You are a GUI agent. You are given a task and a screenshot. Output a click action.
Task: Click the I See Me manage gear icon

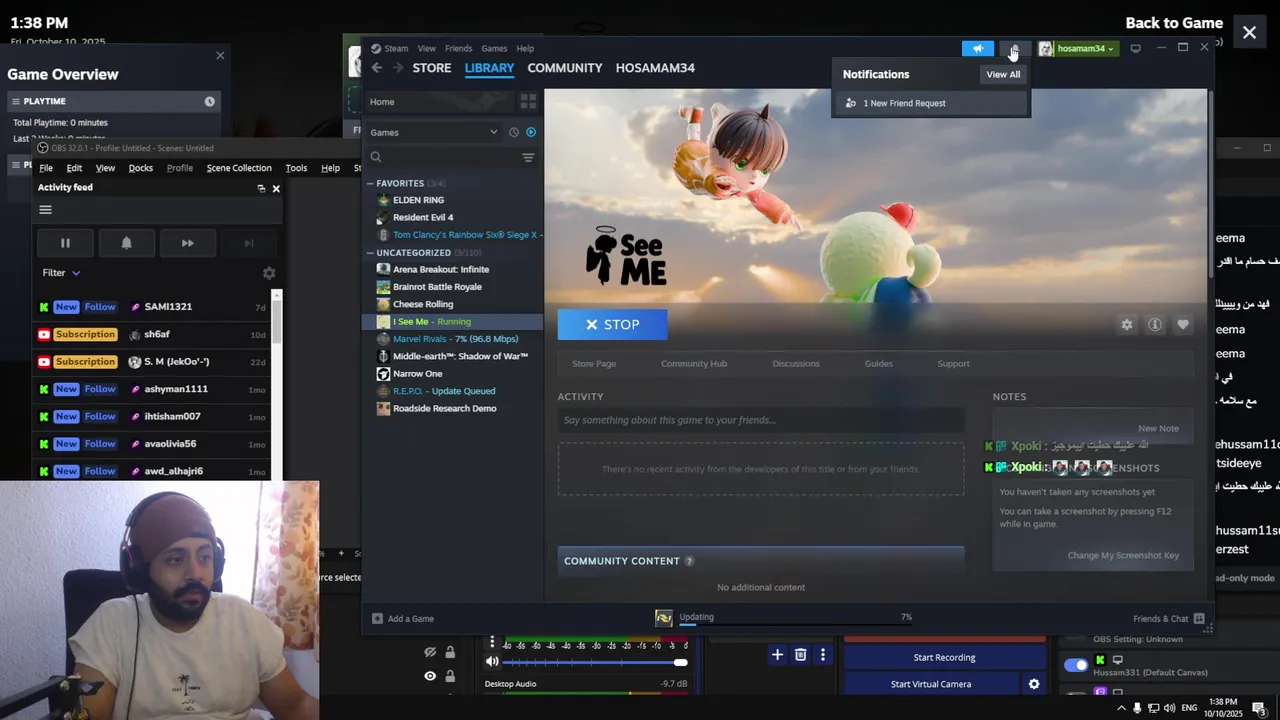tap(1127, 325)
